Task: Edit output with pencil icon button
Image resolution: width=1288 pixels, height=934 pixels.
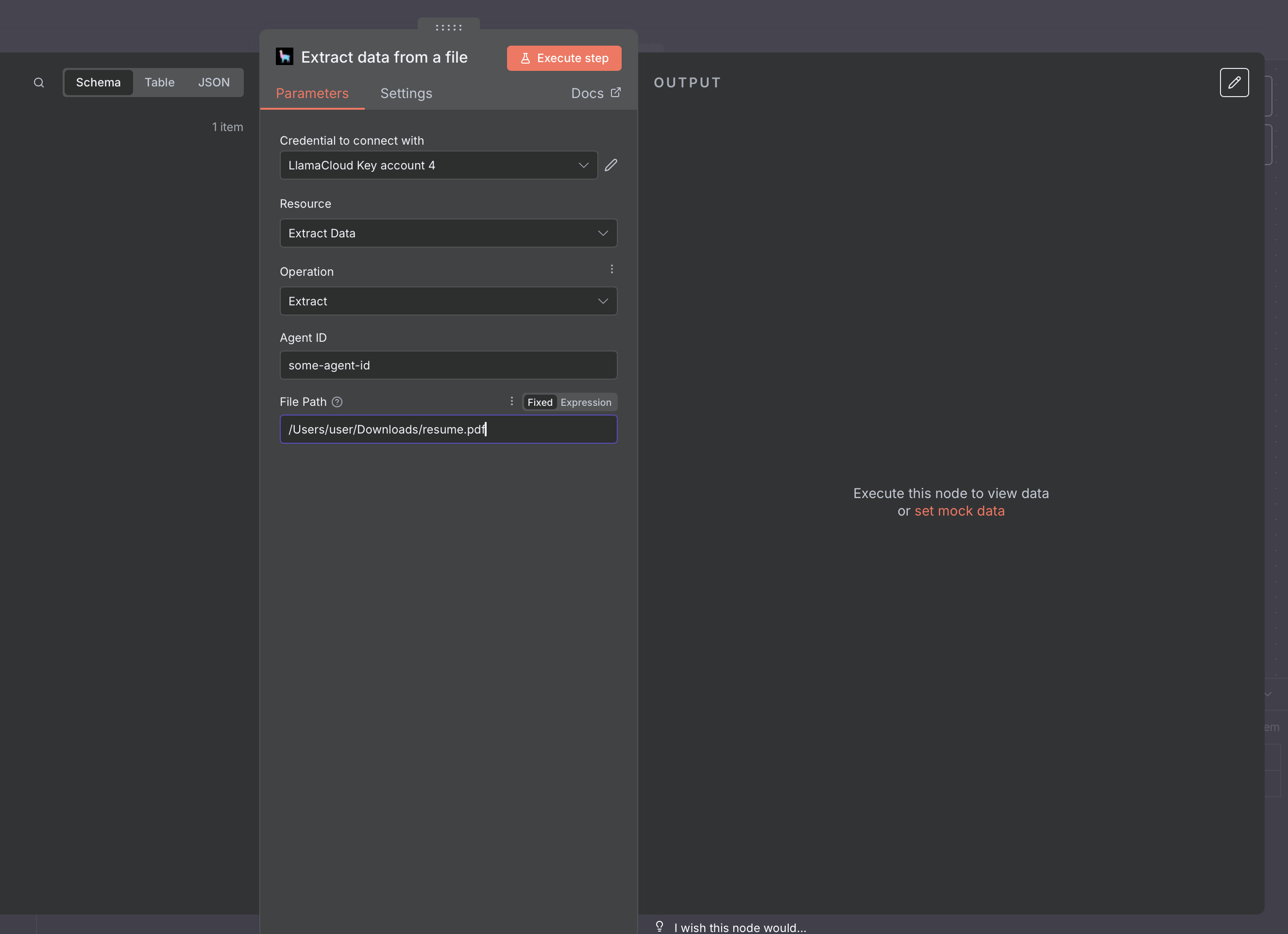Action: (1234, 83)
